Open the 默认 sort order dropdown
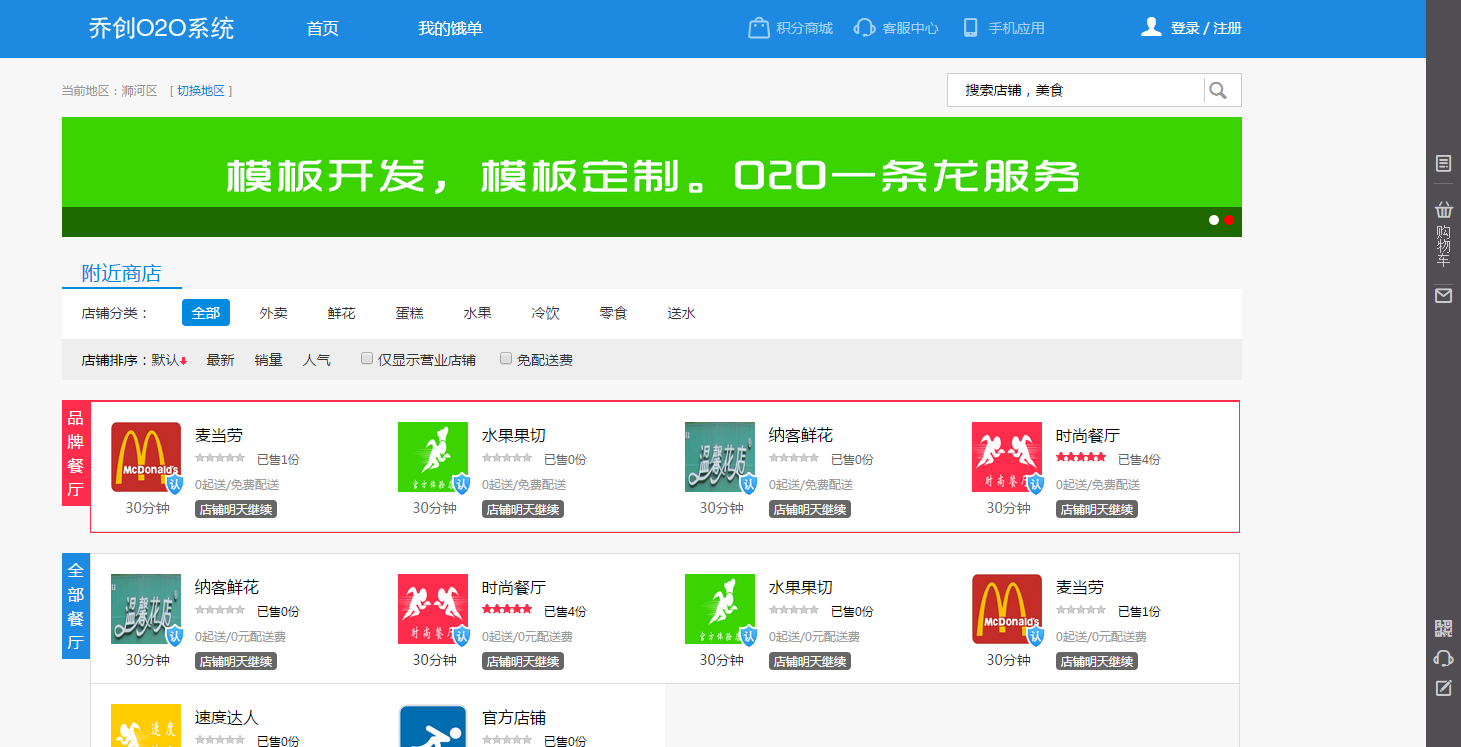The height and width of the screenshot is (747, 1461). pyautogui.click(x=166, y=359)
